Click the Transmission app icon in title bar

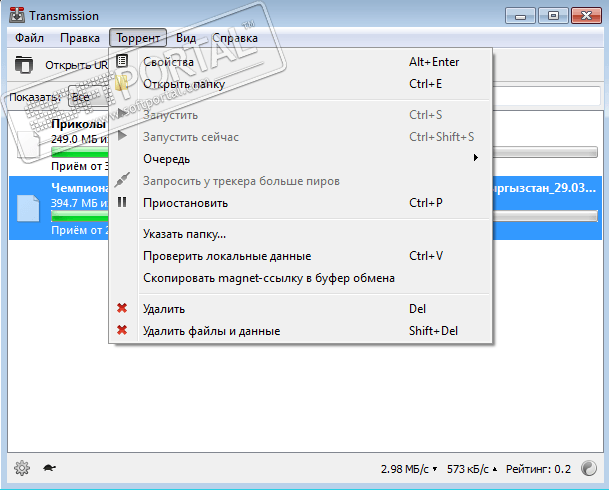[17, 15]
